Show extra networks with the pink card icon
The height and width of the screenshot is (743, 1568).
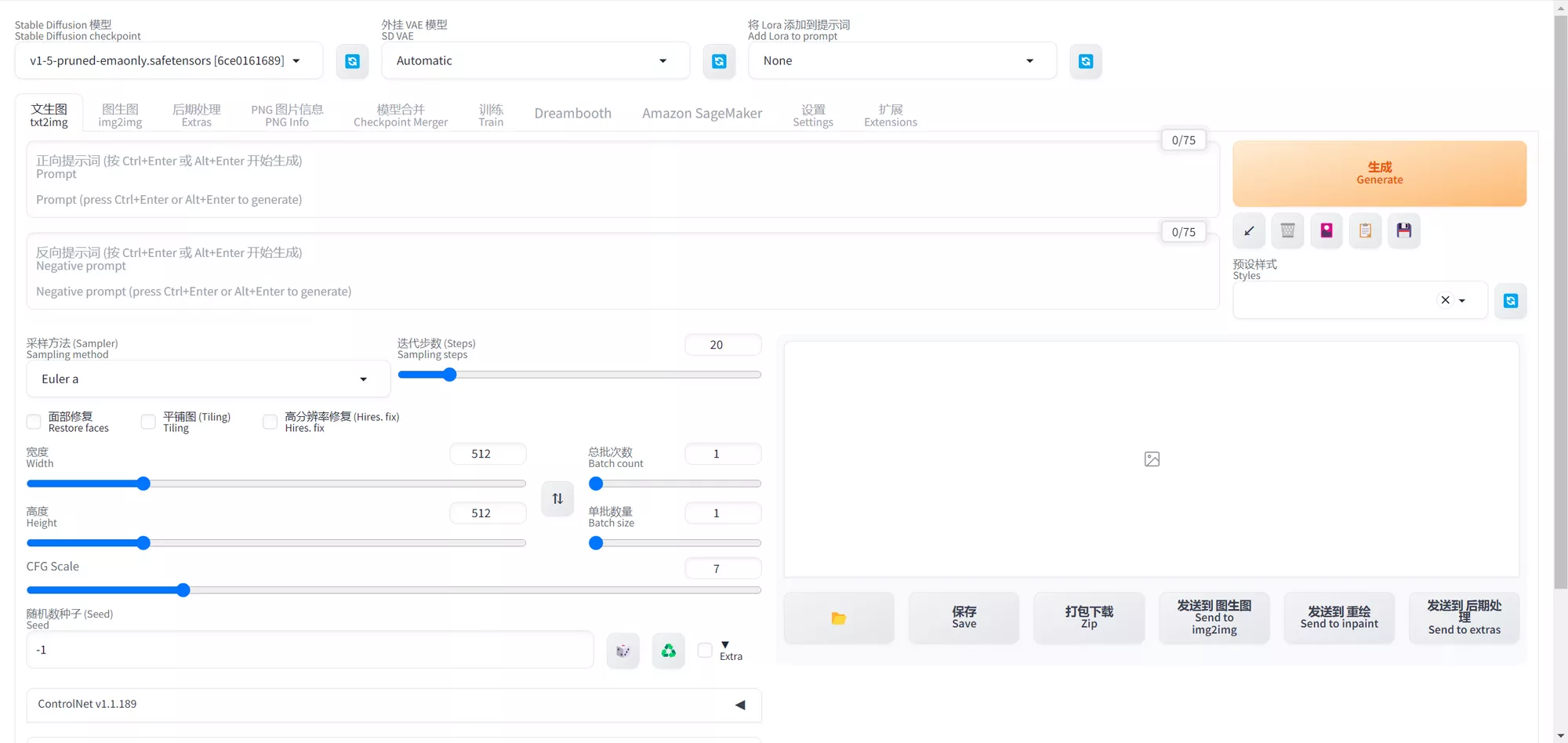[x=1327, y=230]
